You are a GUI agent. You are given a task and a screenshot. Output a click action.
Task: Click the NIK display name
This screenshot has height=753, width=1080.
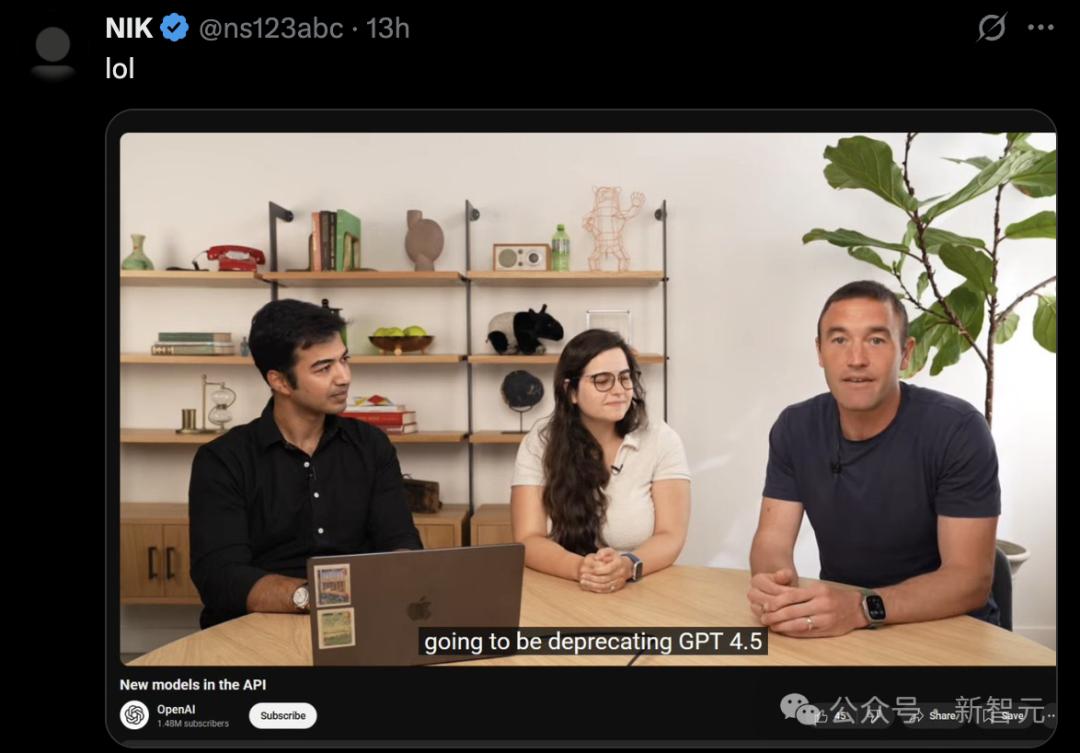tap(129, 28)
